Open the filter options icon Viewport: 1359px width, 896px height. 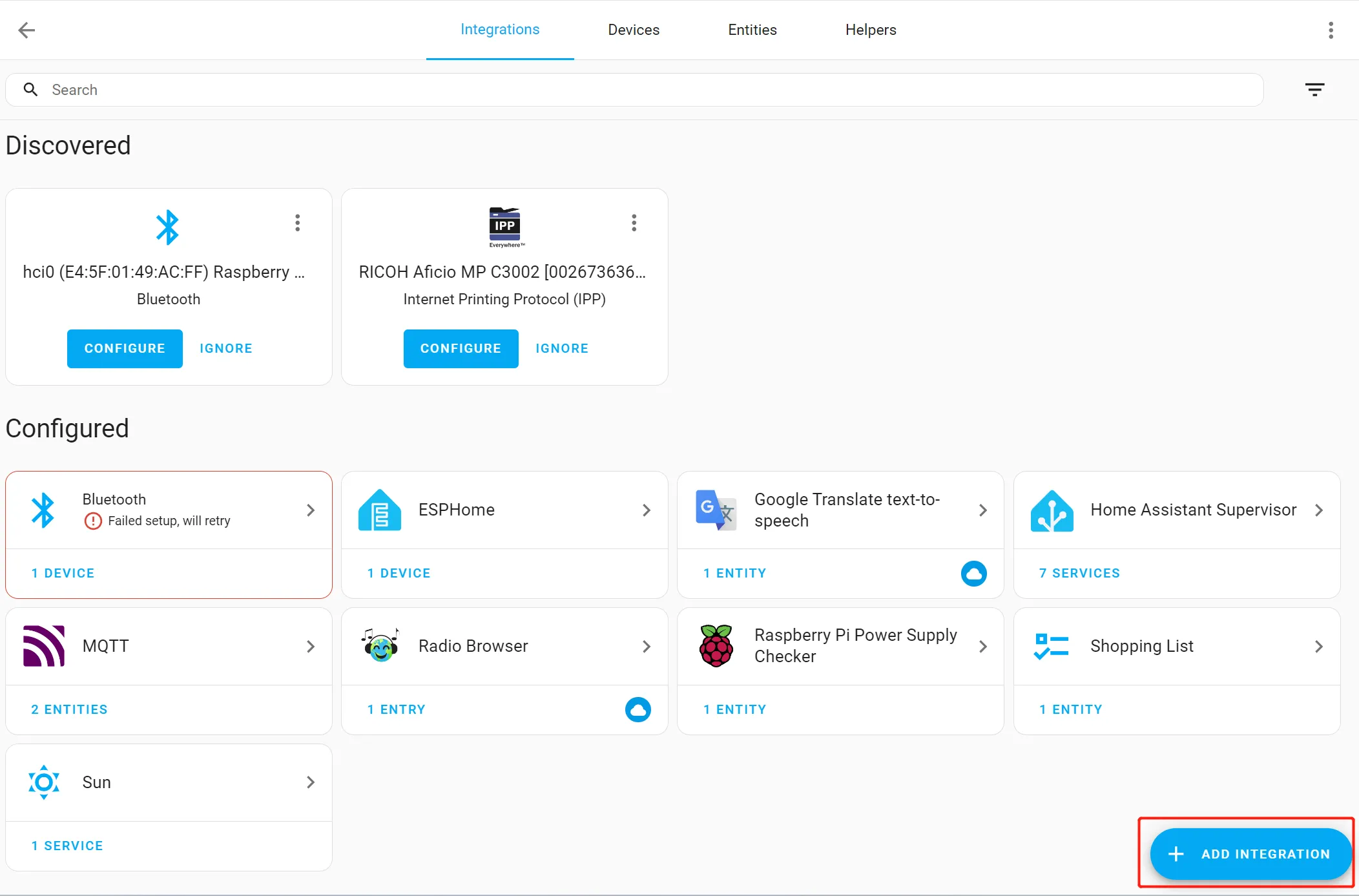point(1314,90)
